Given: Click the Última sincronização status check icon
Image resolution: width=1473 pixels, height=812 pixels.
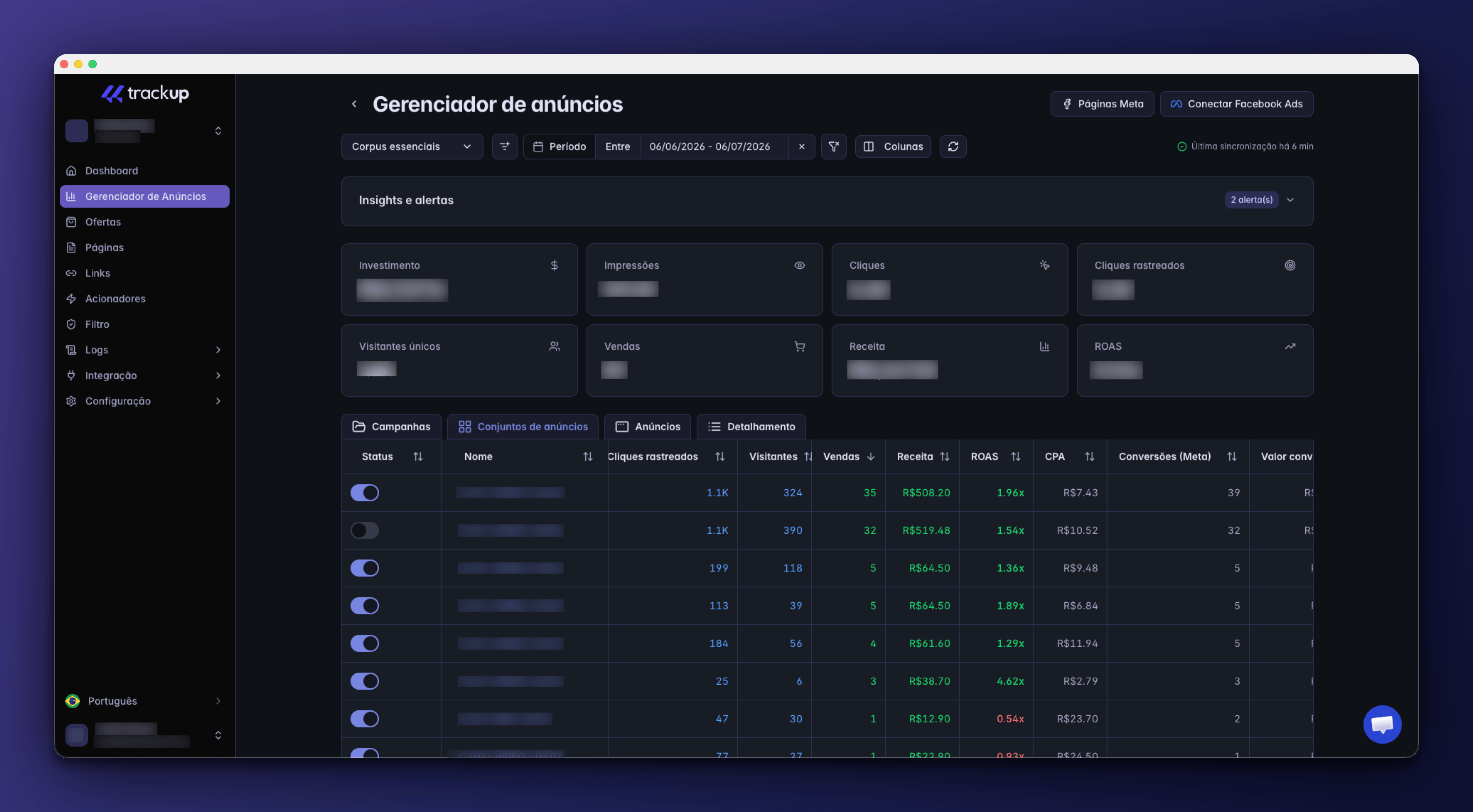Looking at the screenshot, I should pos(1181,147).
